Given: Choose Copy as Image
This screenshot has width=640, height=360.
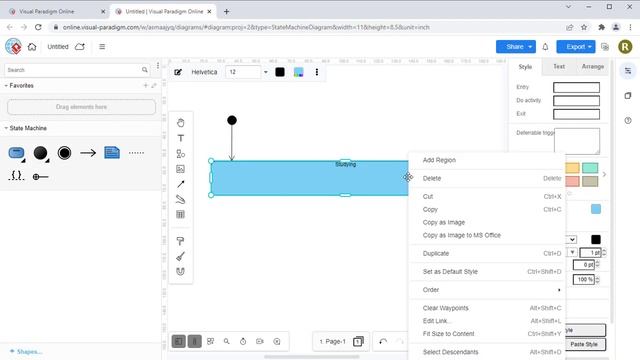Looking at the screenshot, I should click(487, 222).
